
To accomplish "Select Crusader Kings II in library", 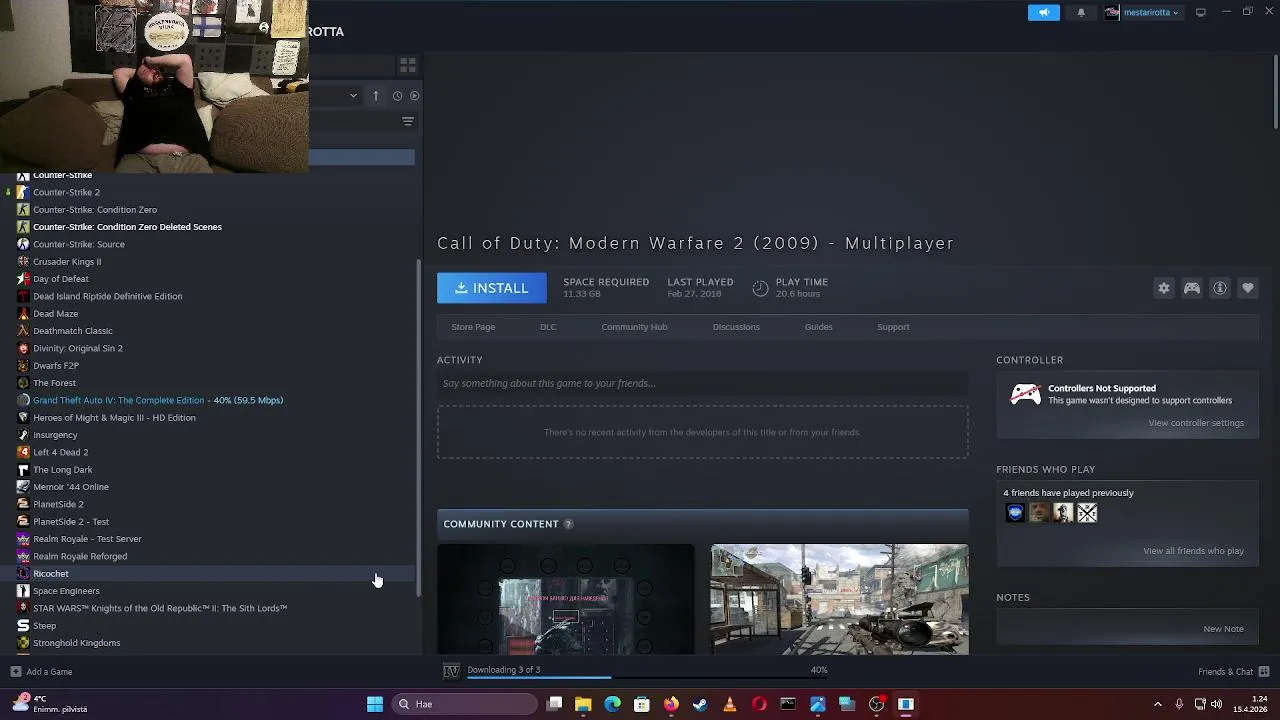I will point(67,262).
